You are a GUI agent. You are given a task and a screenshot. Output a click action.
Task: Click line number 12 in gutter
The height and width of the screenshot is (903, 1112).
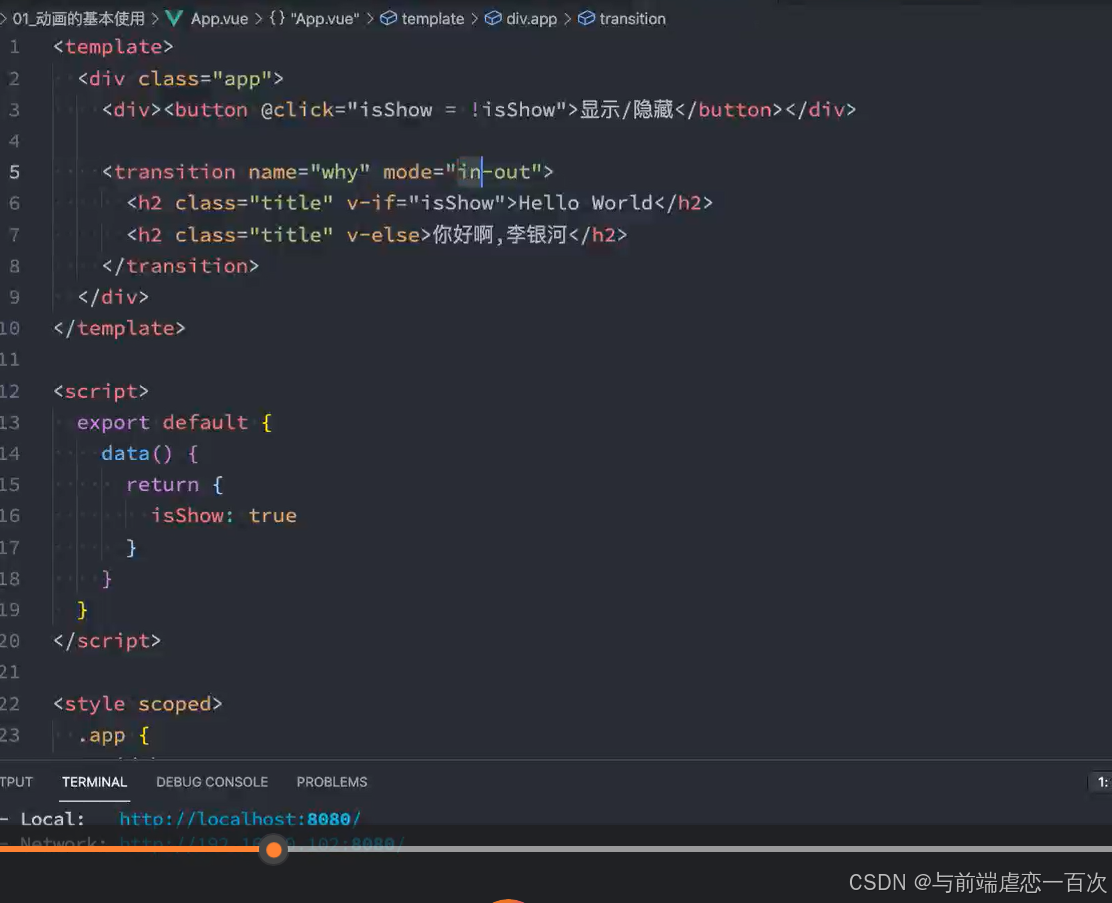pos(10,391)
